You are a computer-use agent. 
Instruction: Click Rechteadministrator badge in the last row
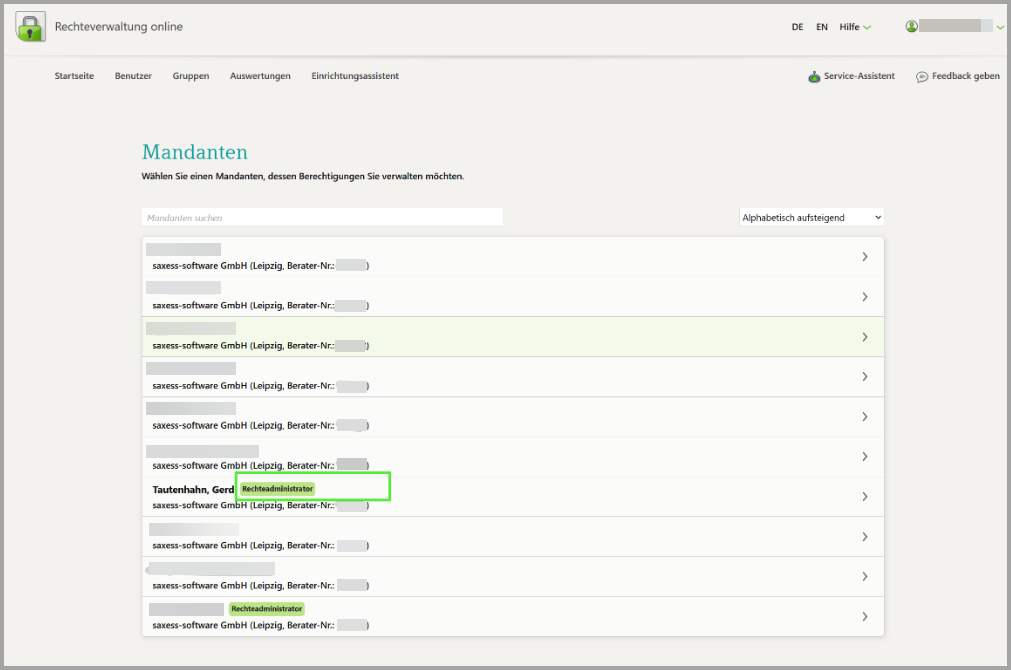(x=266, y=608)
